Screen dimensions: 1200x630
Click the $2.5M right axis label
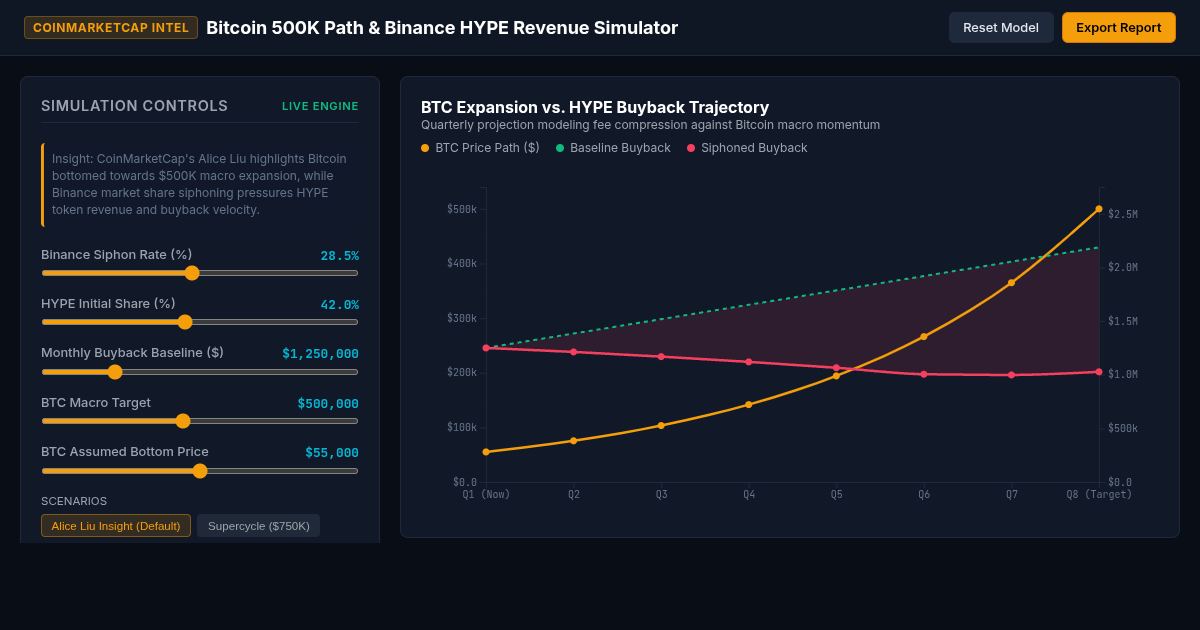point(1122,214)
